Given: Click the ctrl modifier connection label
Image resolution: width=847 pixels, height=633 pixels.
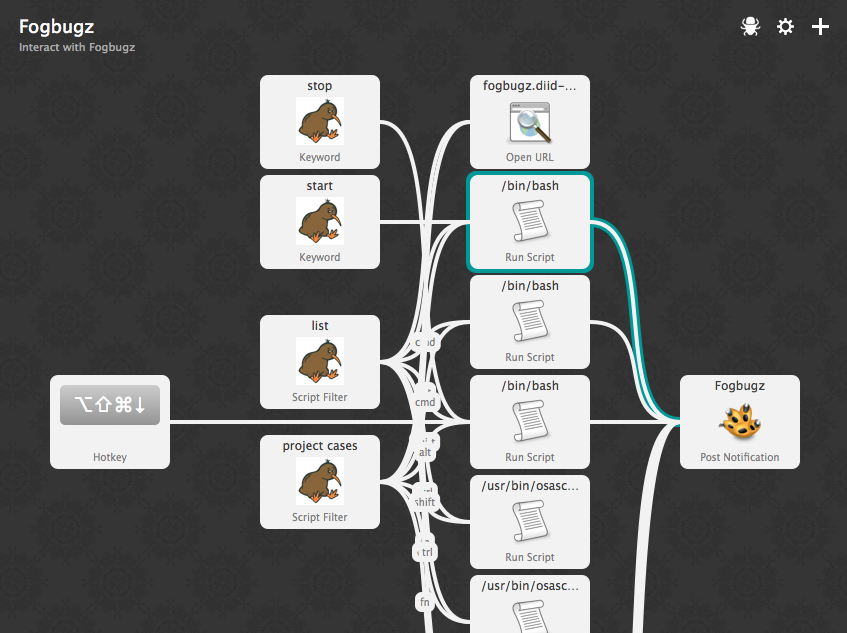Looking at the screenshot, I should 425,552.
